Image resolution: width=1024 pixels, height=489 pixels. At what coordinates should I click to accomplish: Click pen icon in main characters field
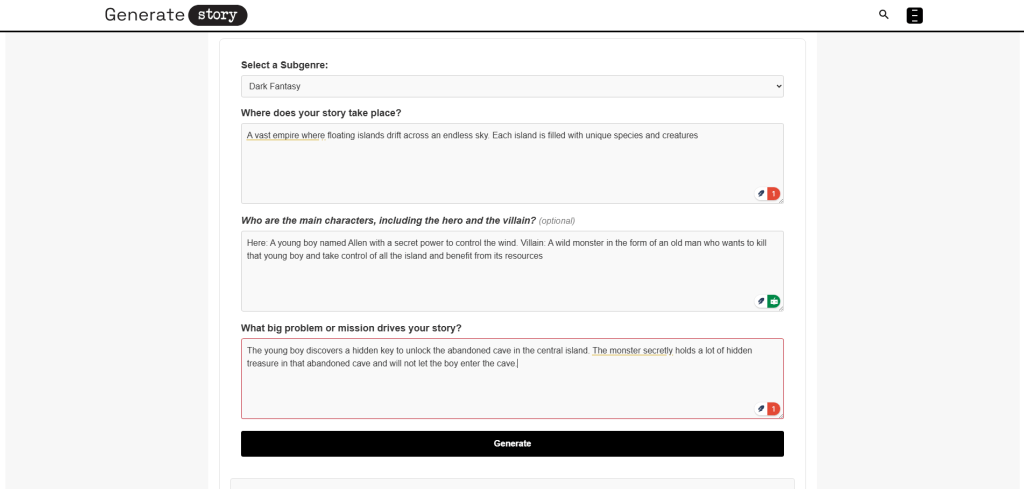[761, 301]
